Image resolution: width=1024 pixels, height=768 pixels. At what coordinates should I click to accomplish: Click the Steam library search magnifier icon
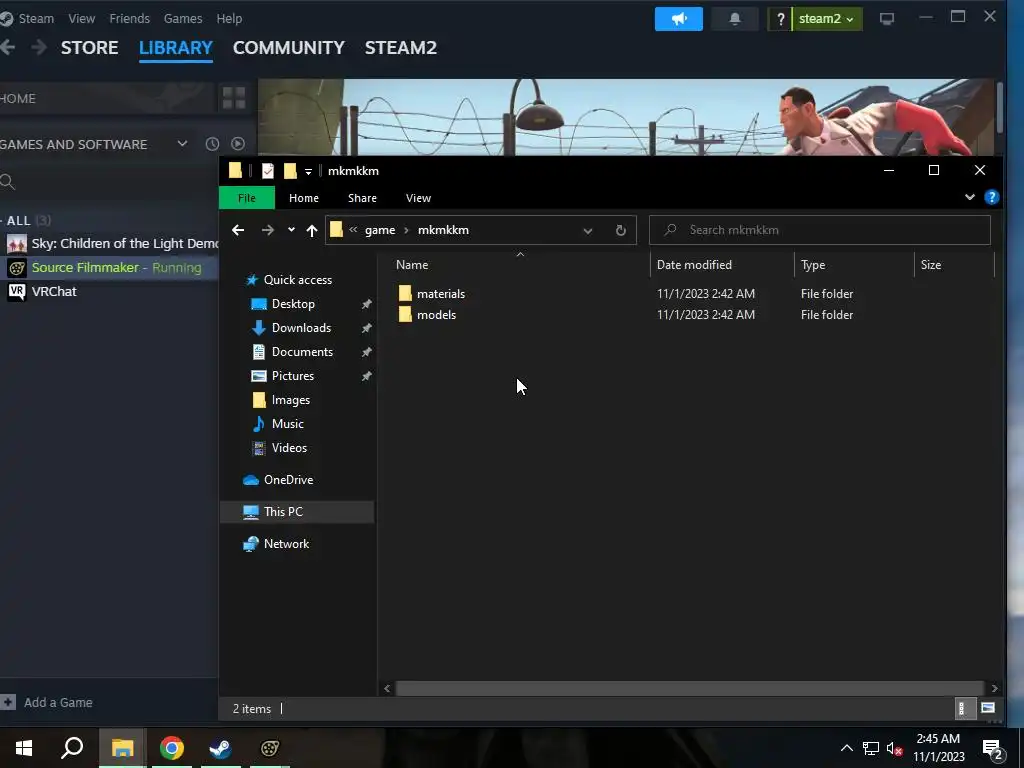[7, 182]
